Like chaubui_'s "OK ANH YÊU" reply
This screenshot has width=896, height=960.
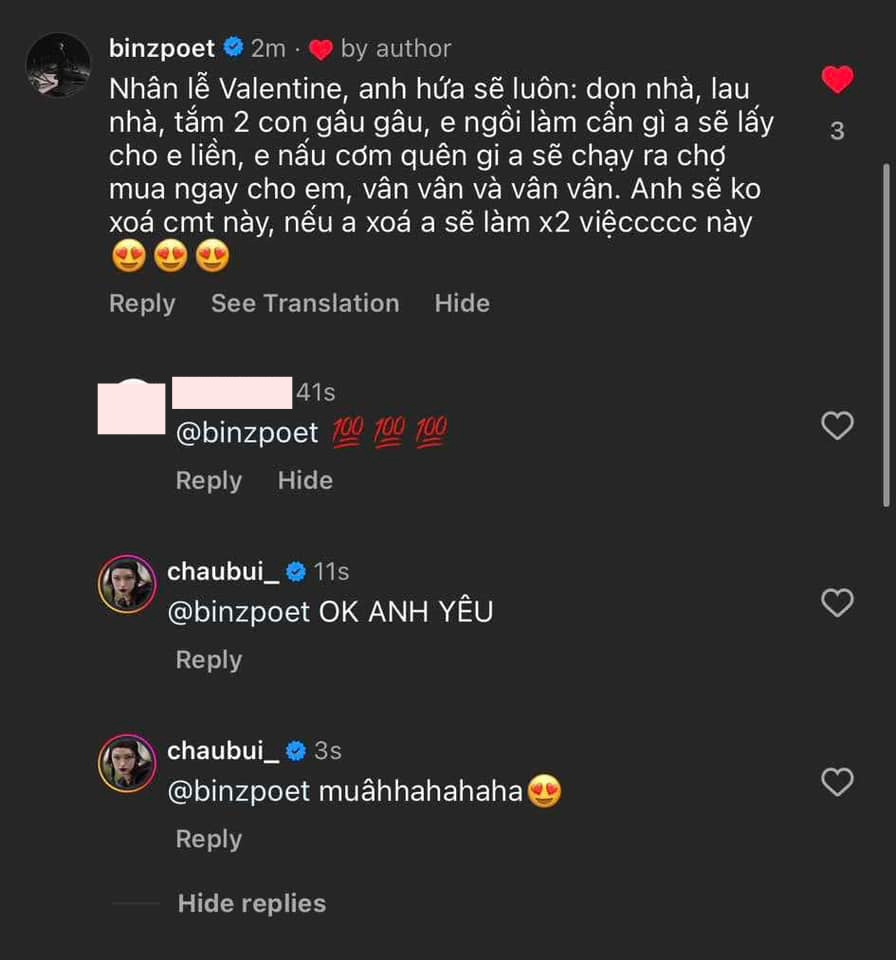837,603
